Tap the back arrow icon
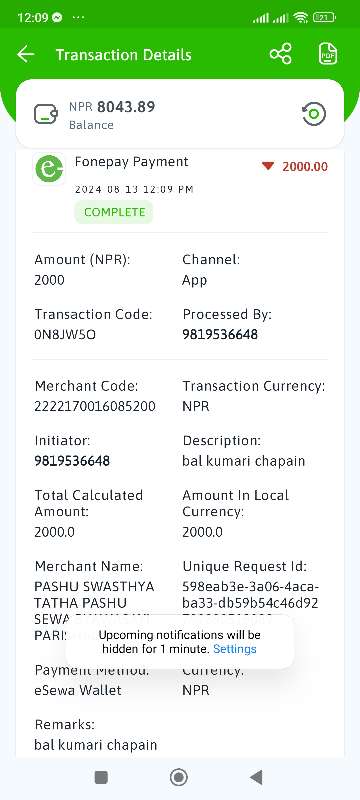Image resolution: width=360 pixels, height=800 pixels. coord(25,55)
